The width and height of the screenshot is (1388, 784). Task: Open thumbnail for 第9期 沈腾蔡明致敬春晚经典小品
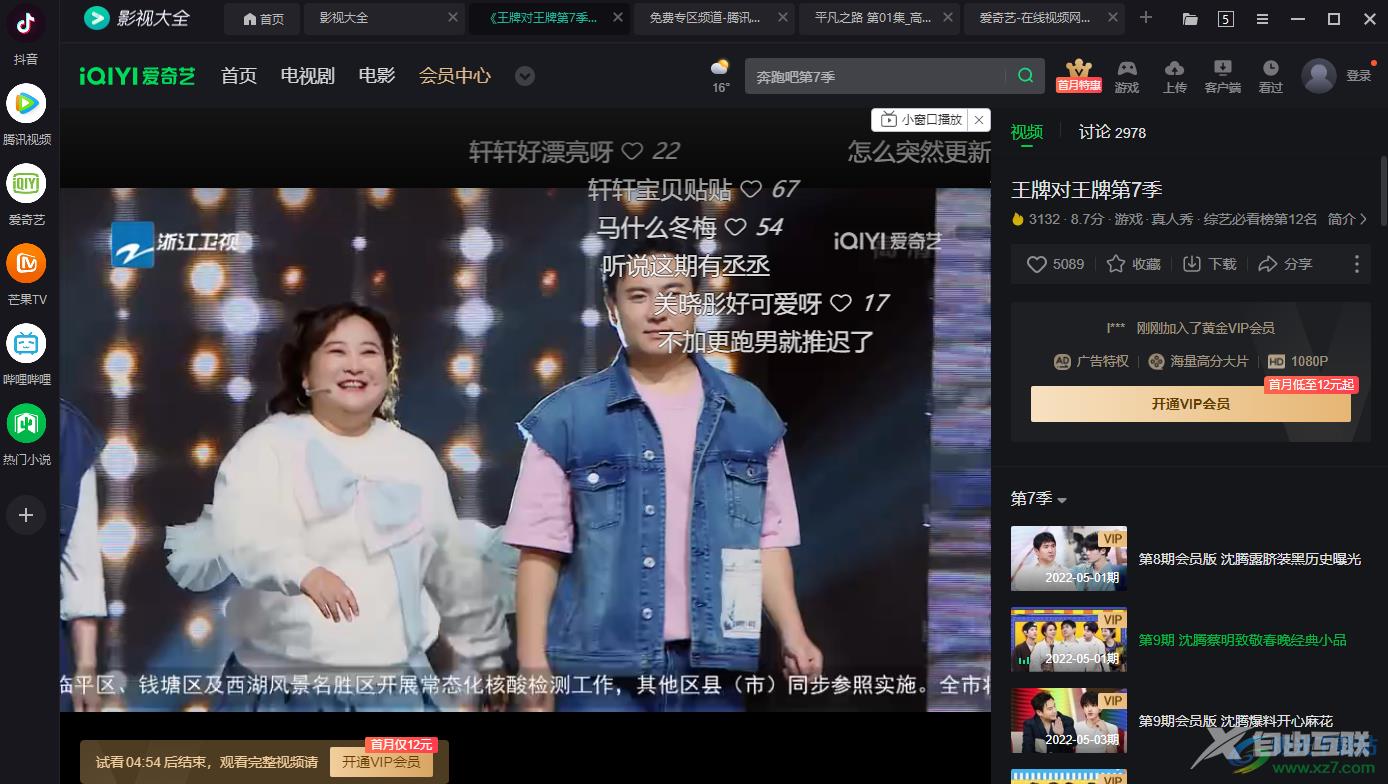[x=1069, y=640]
